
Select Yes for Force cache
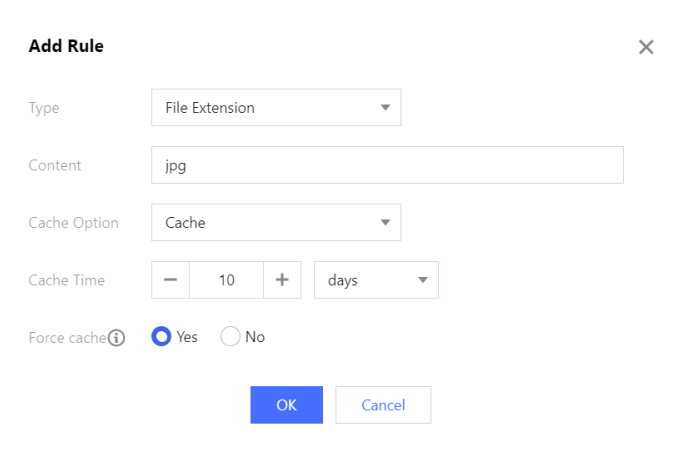pyautogui.click(x=161, y=337)
